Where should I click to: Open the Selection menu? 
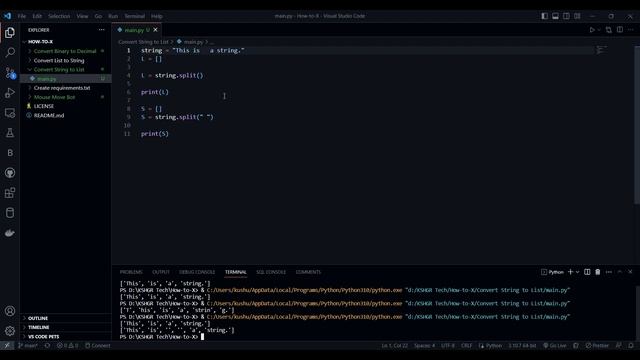(59, 16)
